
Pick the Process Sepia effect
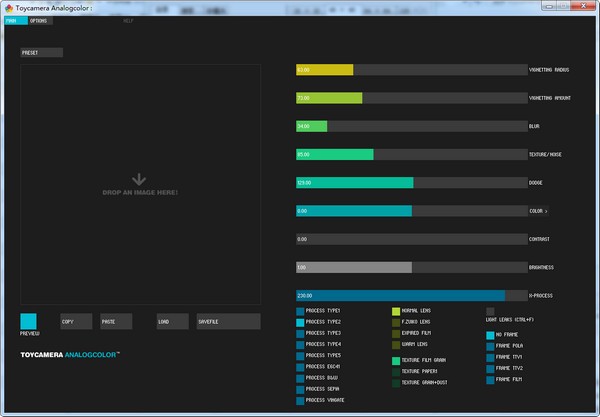301,389
